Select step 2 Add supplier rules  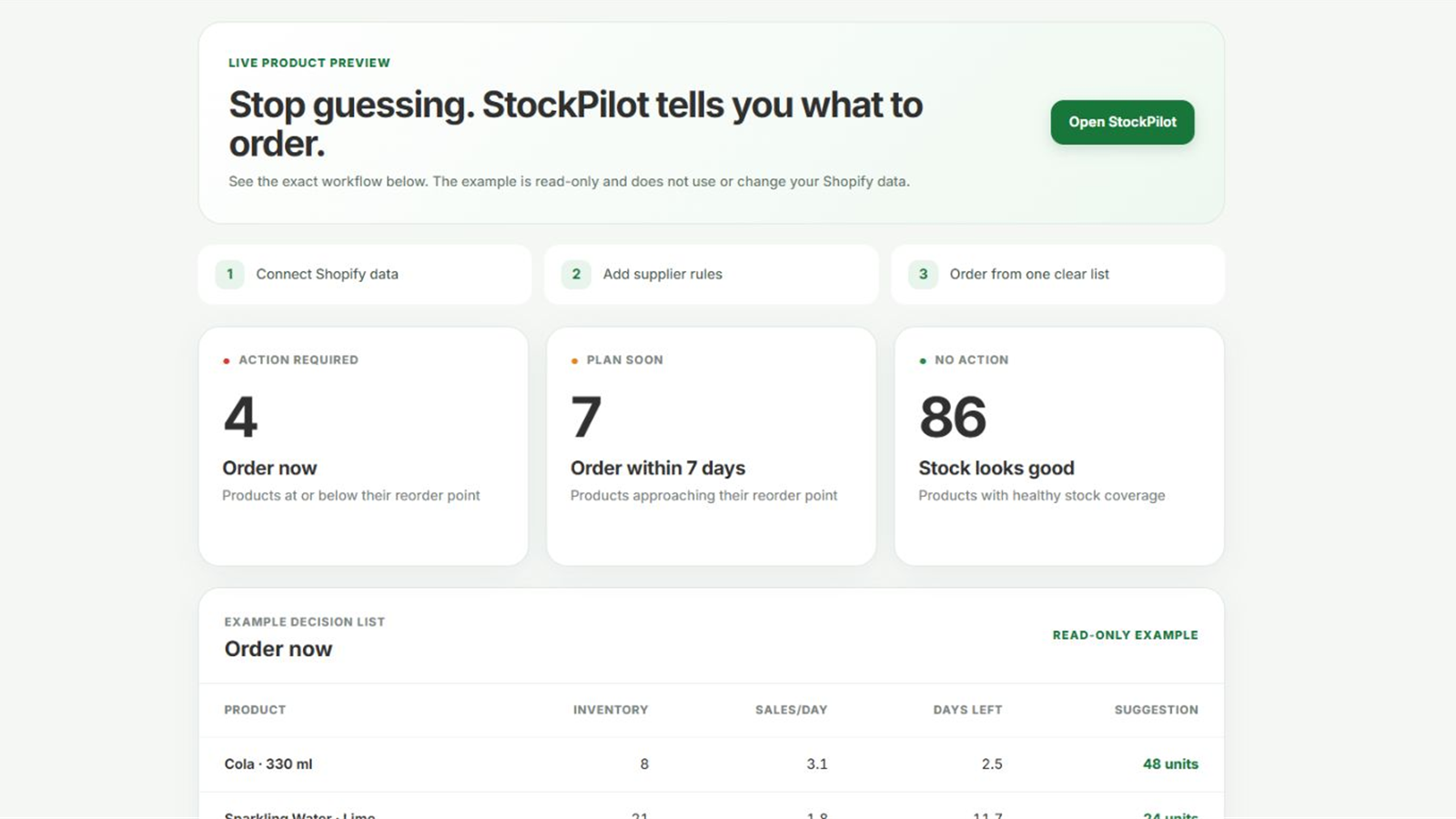(x=712, y=274)
